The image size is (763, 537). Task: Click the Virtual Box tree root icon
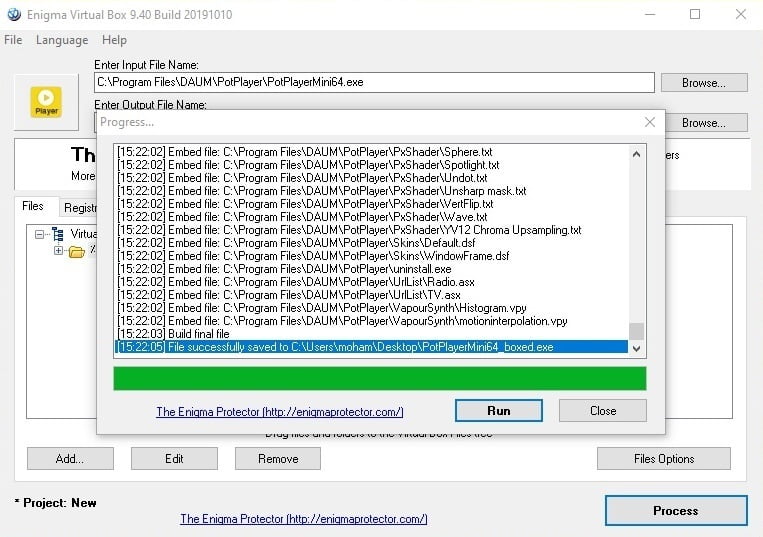point(58,234)
